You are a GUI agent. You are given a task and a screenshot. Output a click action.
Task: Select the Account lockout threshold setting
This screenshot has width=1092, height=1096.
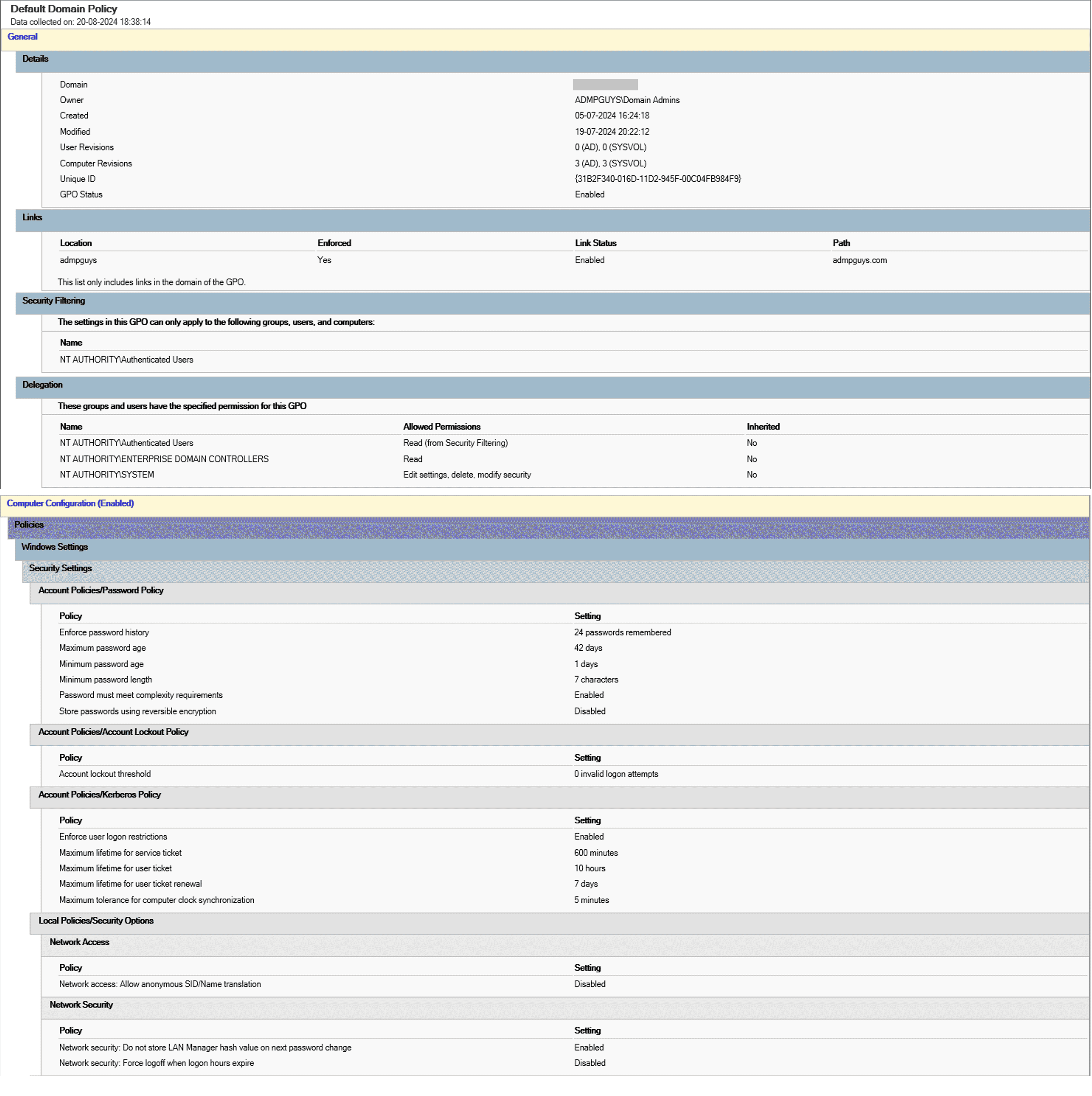(x=616, y=774)
